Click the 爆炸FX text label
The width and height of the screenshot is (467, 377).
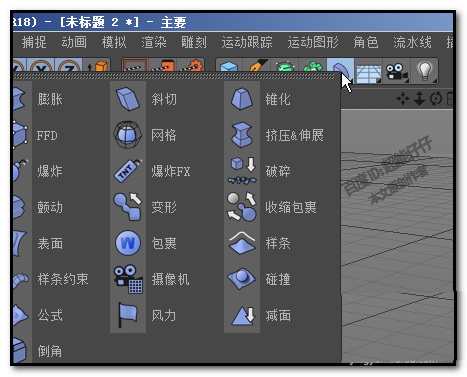(x=171, y=171)
